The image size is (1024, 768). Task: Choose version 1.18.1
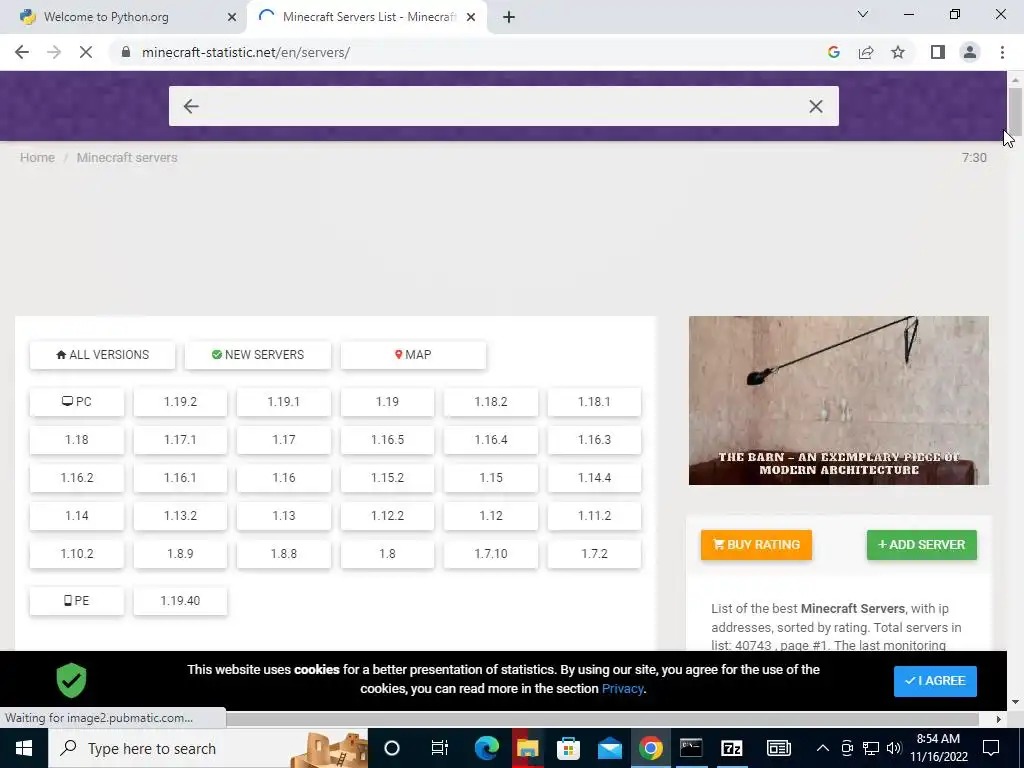click(x=594, y=402)
